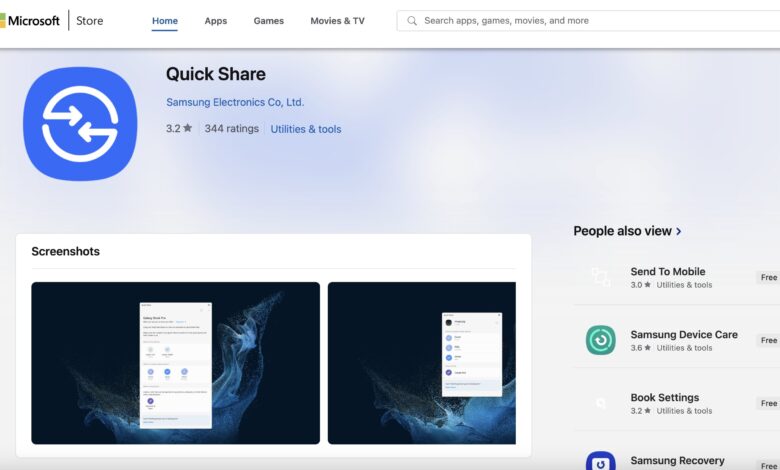780x470 pixels.
Task: Focus the search apps input field
Action: [588, 20]
